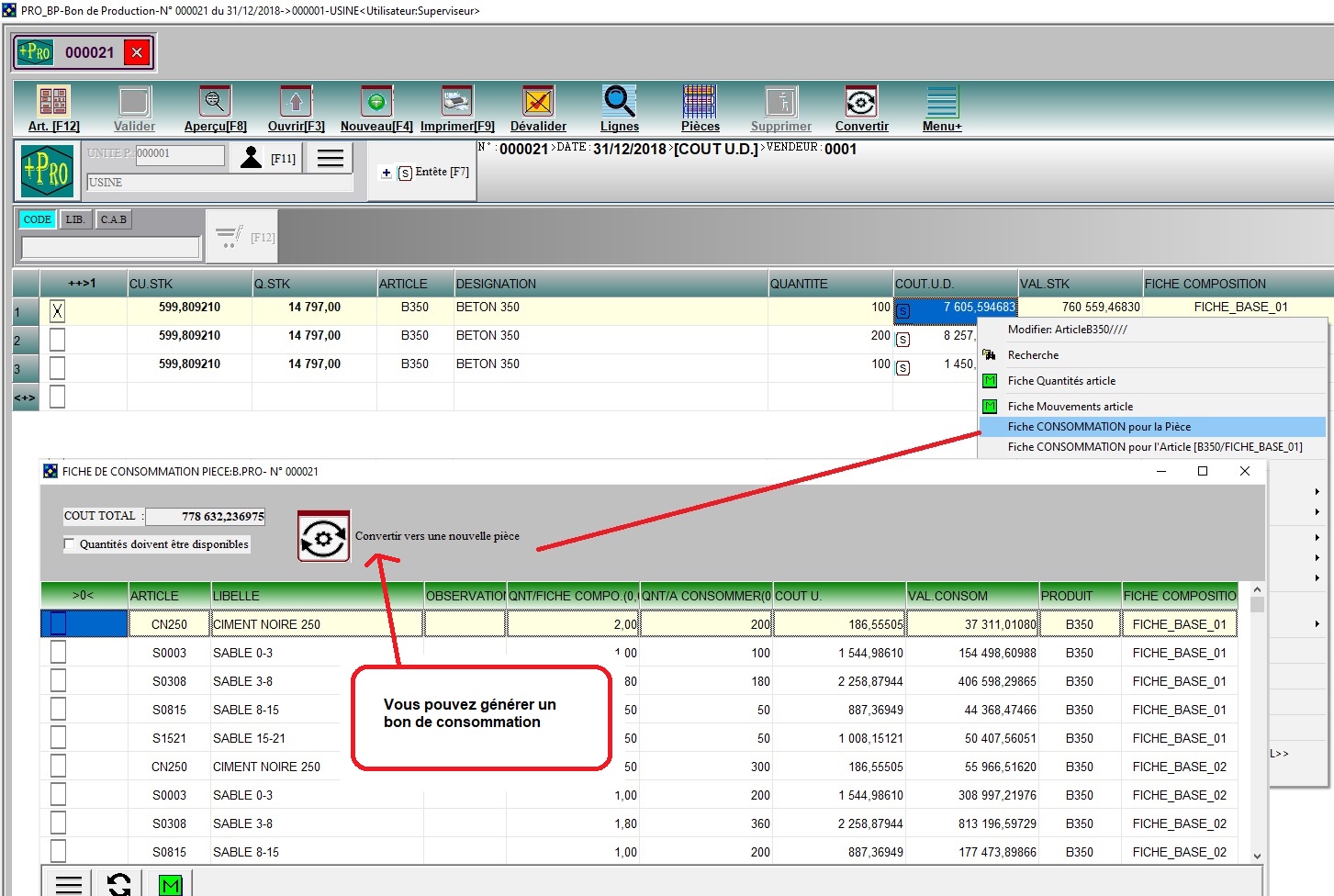Click the FICHE_BASE_01 cell in main grid
Screen dimensions: 1334x896
pyautogui.click(x=1240, y=308)
